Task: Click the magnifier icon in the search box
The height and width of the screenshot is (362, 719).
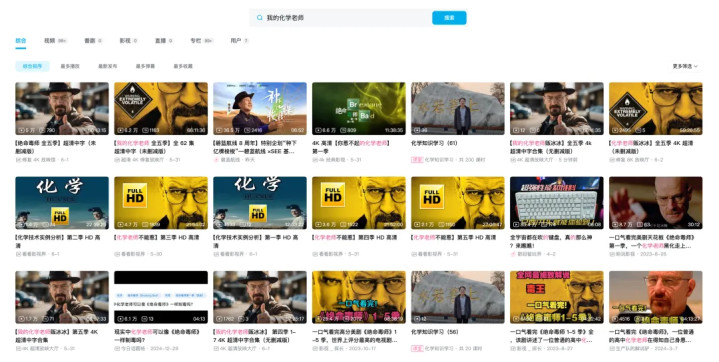Action: tap(260, 18)
